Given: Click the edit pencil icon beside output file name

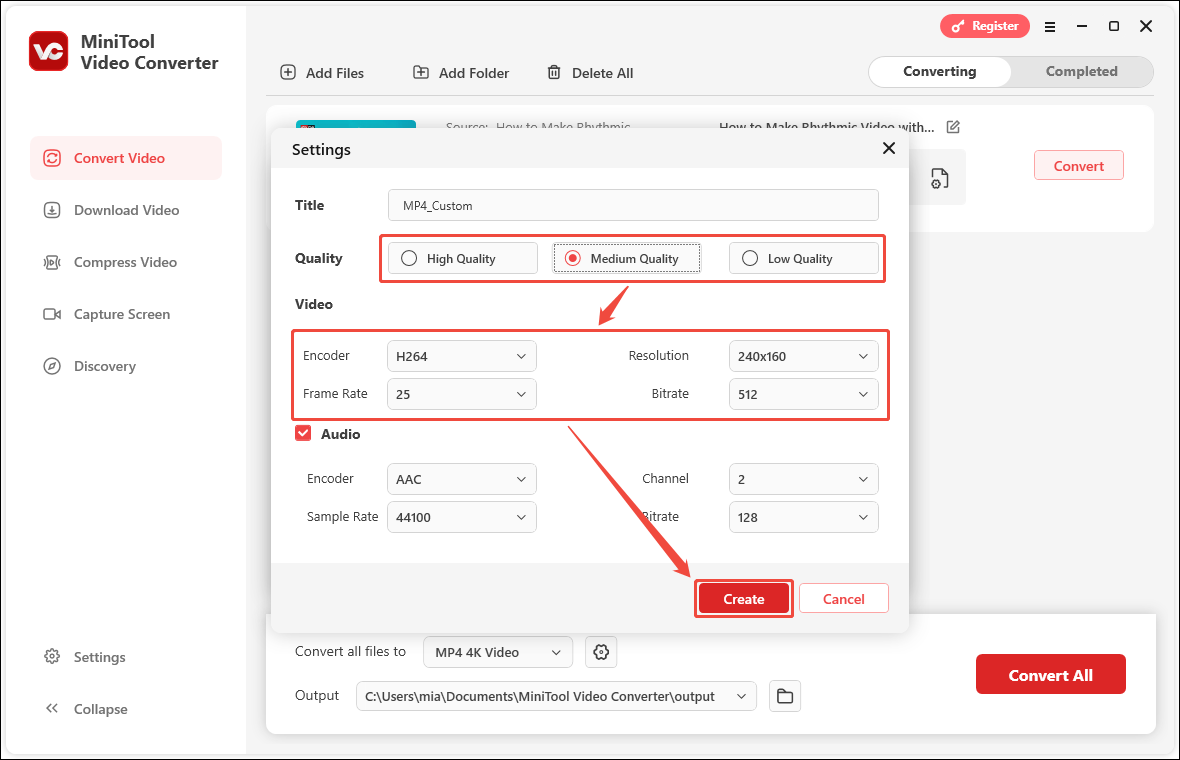Looking at the screenshot, I should 953,126.
